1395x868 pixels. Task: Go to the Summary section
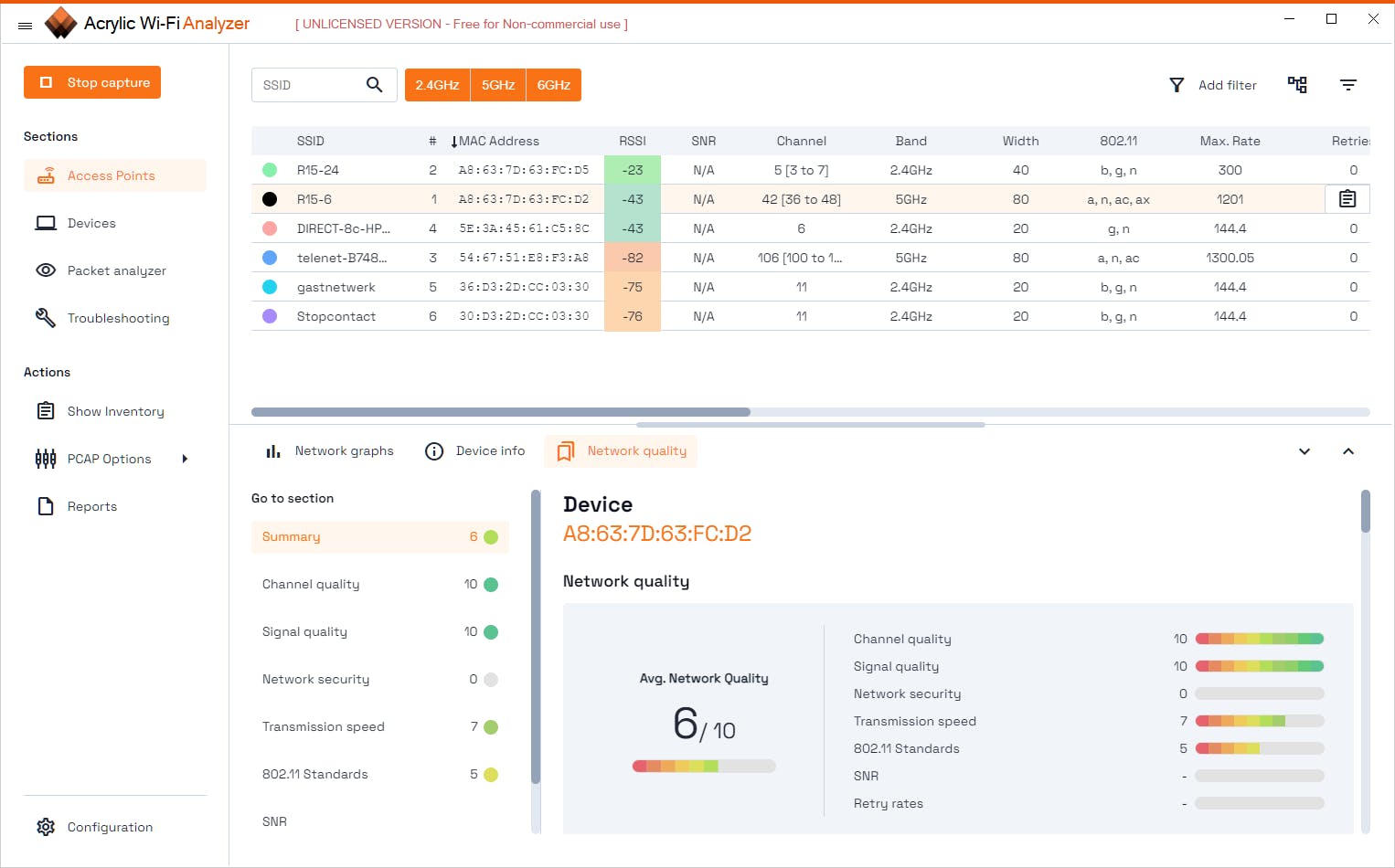pos(380,537)
